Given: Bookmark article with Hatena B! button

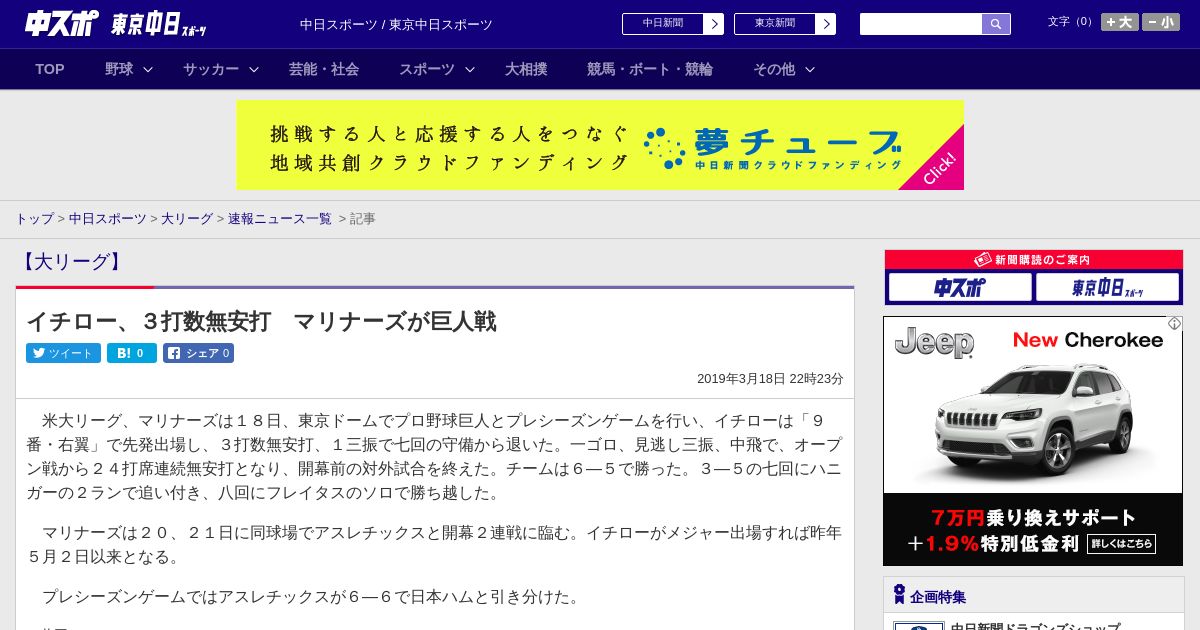Looking at the screenshot, I should [x=132, y=353].
